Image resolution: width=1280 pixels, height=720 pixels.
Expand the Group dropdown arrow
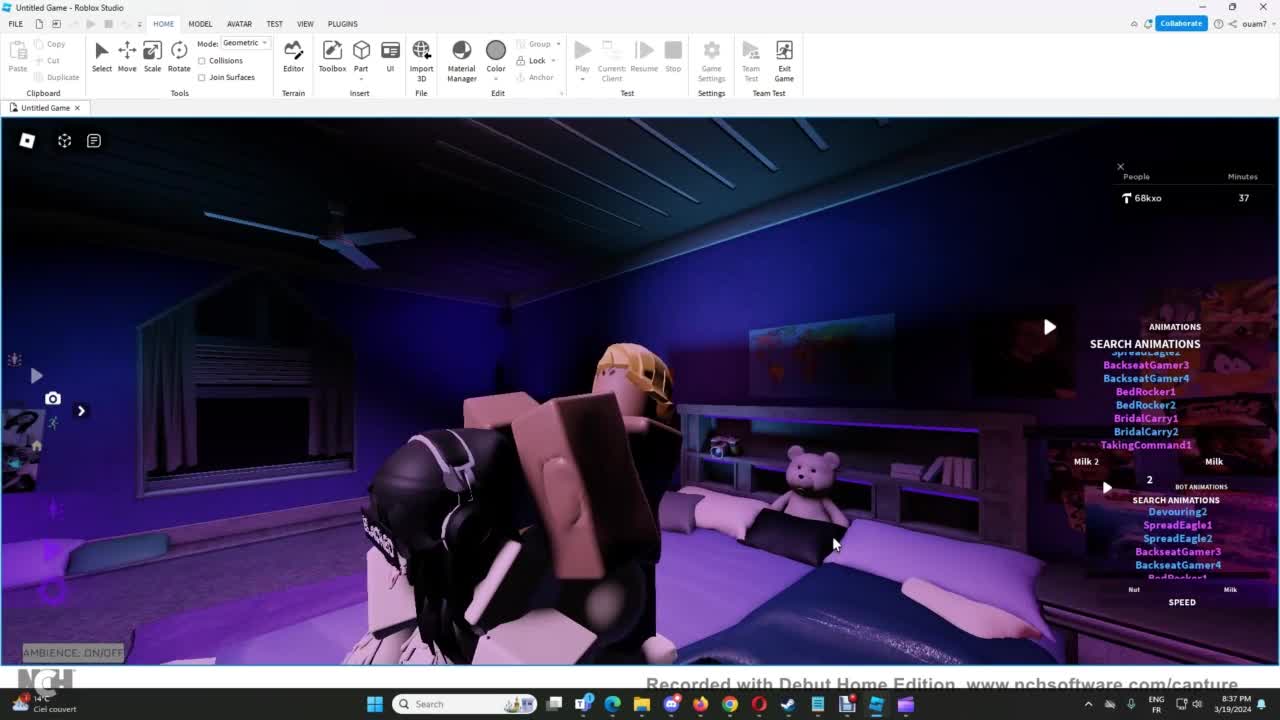(558, 44)
